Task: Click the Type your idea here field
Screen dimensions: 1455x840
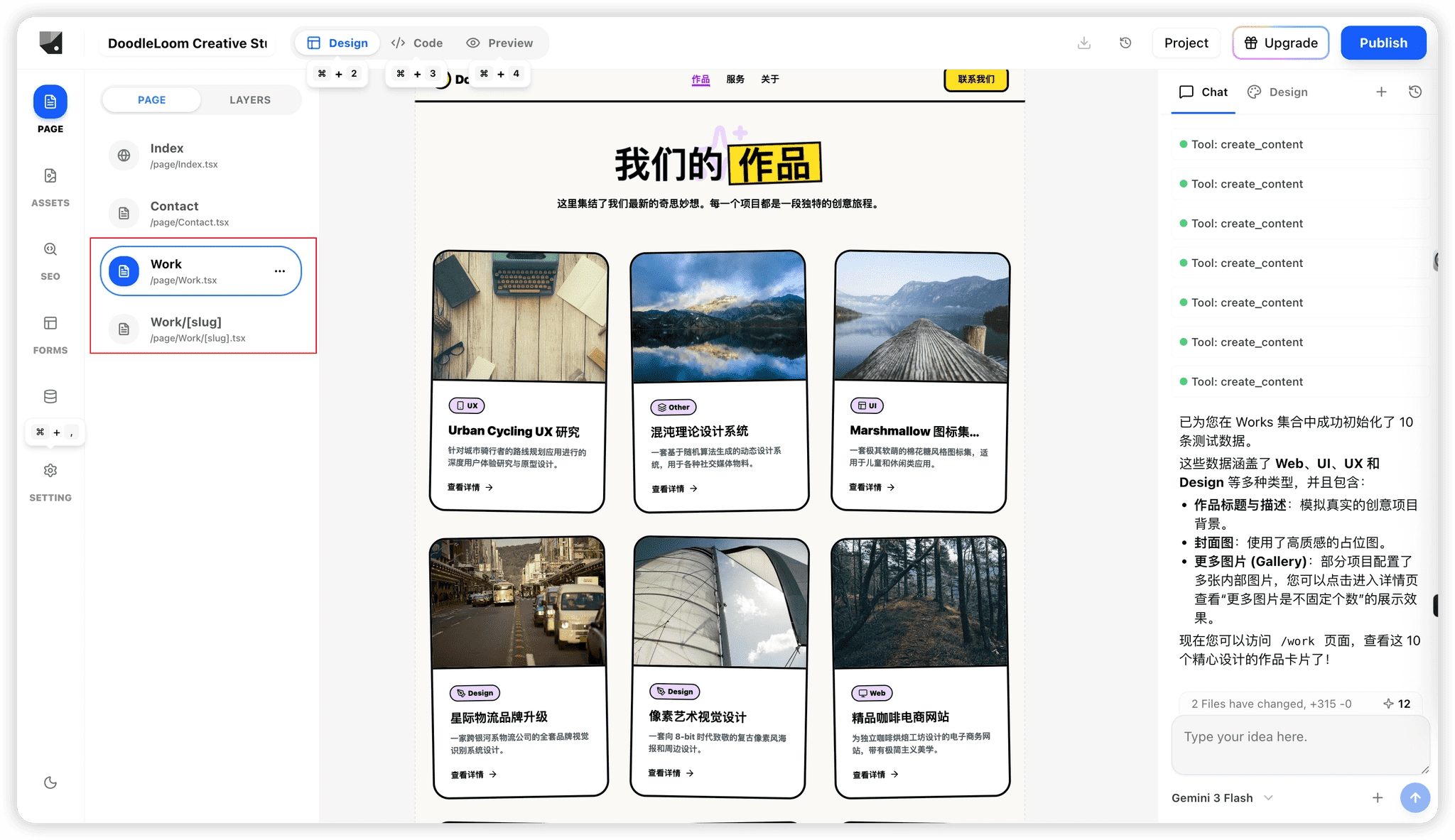Action: coord(1299,744)
